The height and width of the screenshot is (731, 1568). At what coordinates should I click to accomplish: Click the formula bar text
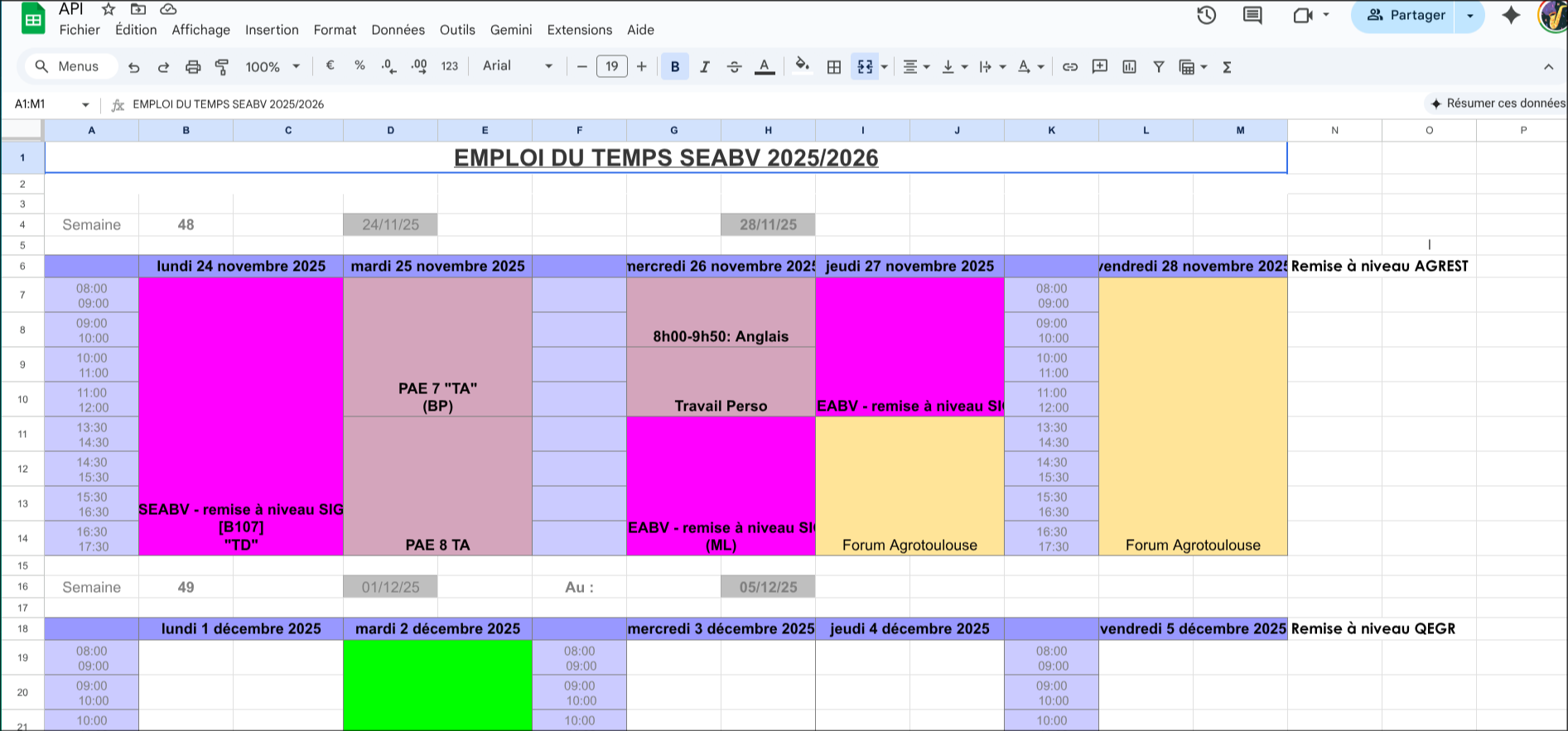229,104
